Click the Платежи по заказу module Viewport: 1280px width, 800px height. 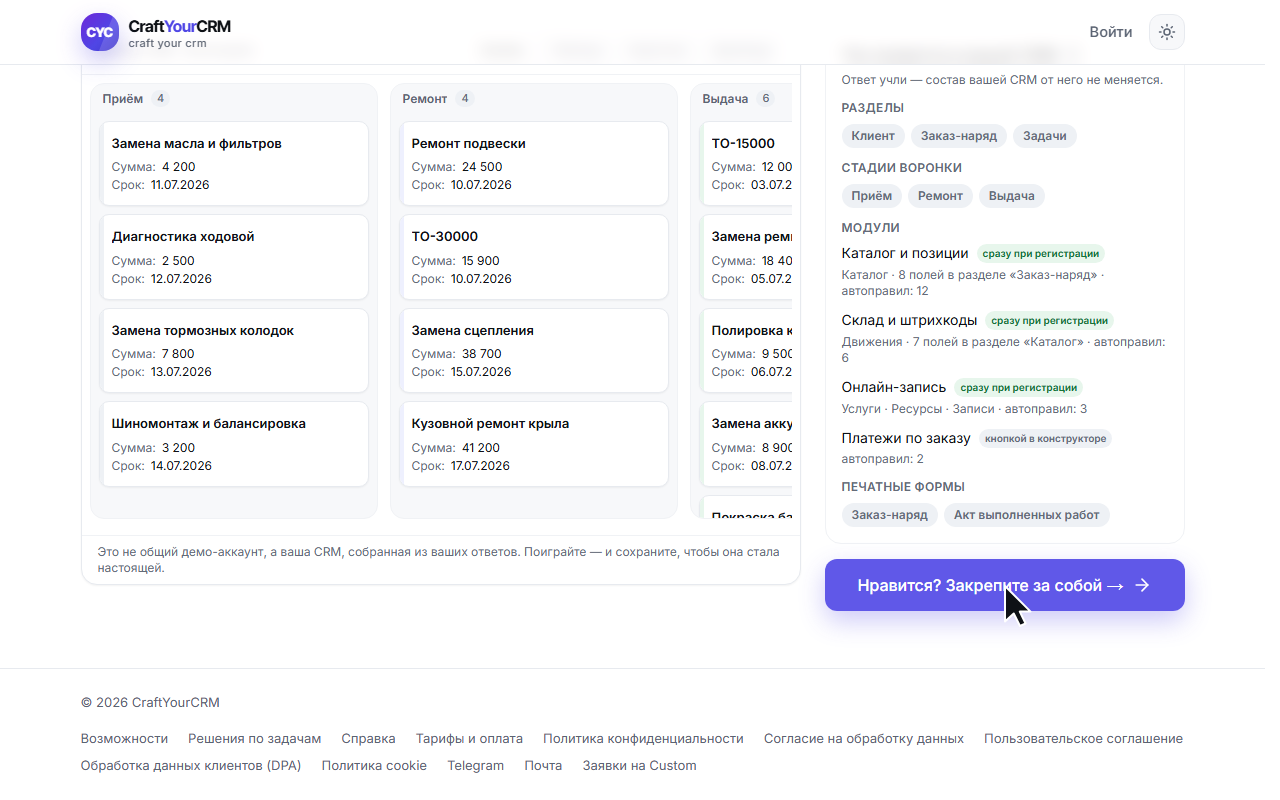(x=906, y=438)
